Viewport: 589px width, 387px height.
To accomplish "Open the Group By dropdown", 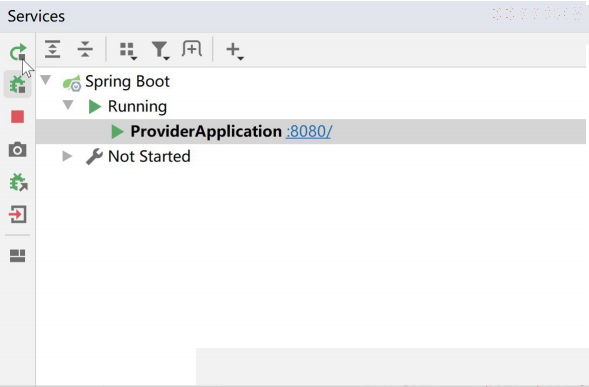I will (128, 50).
